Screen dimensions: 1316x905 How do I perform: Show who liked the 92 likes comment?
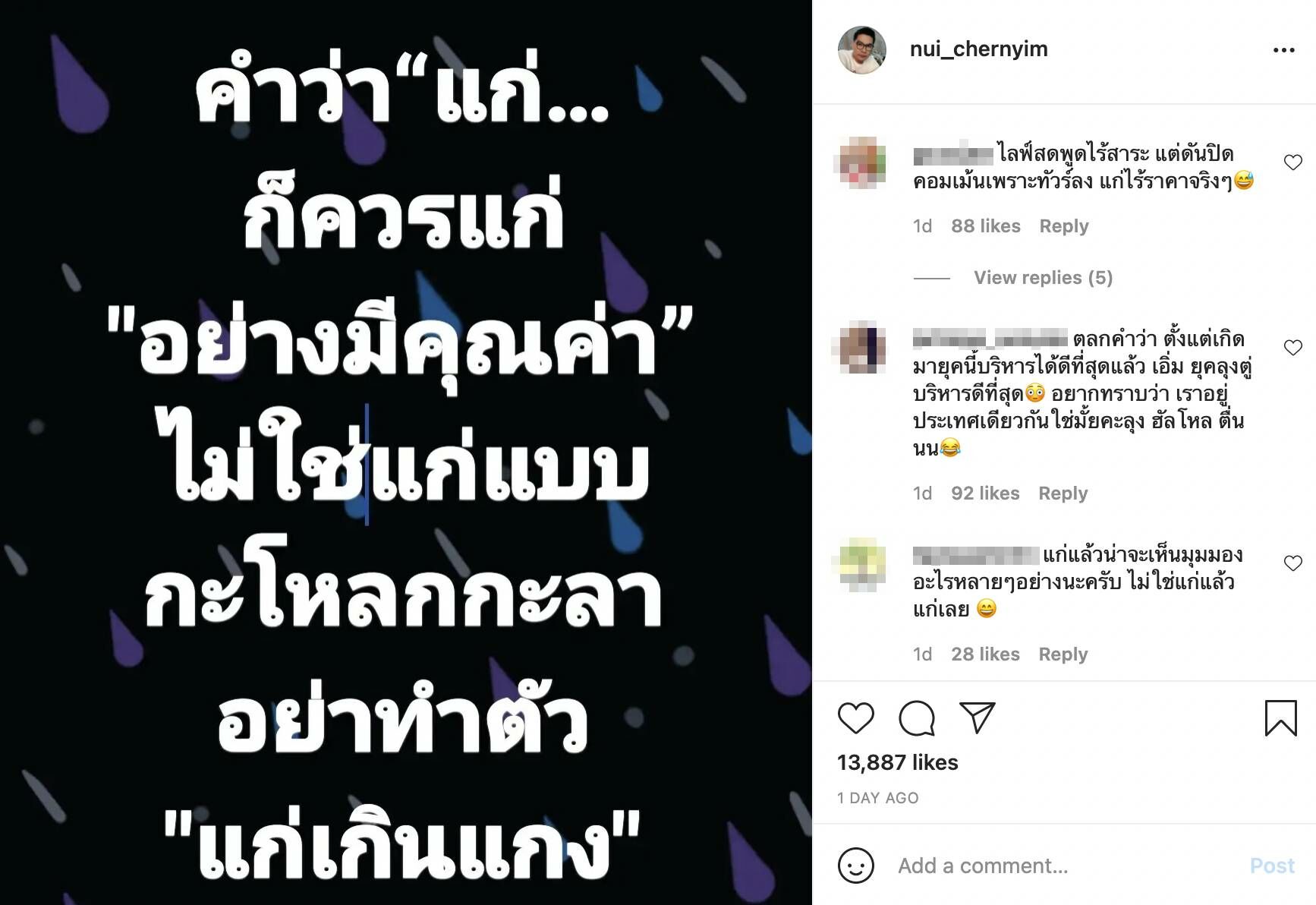(985, 493)
